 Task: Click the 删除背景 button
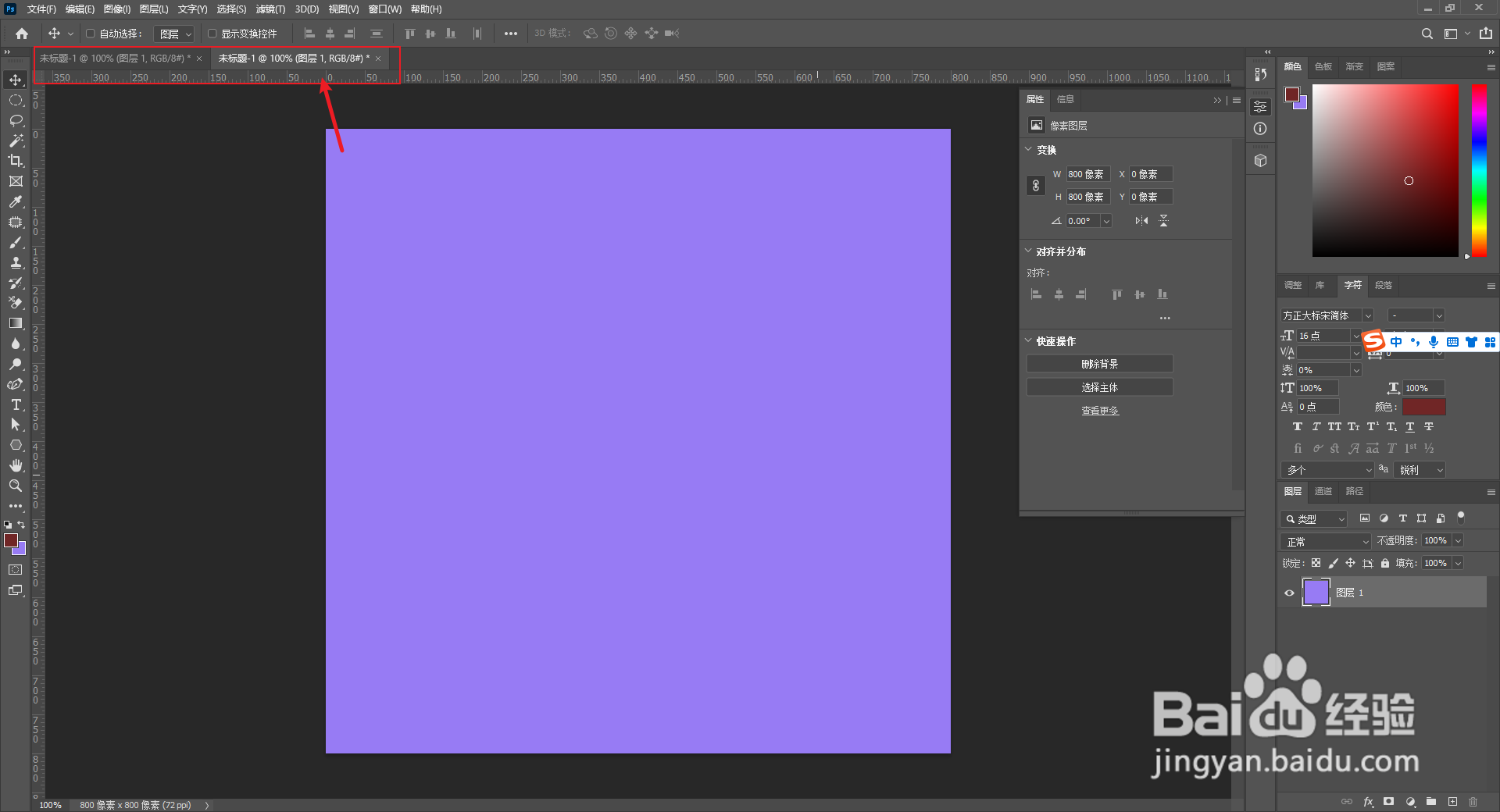coord(1100,364)
